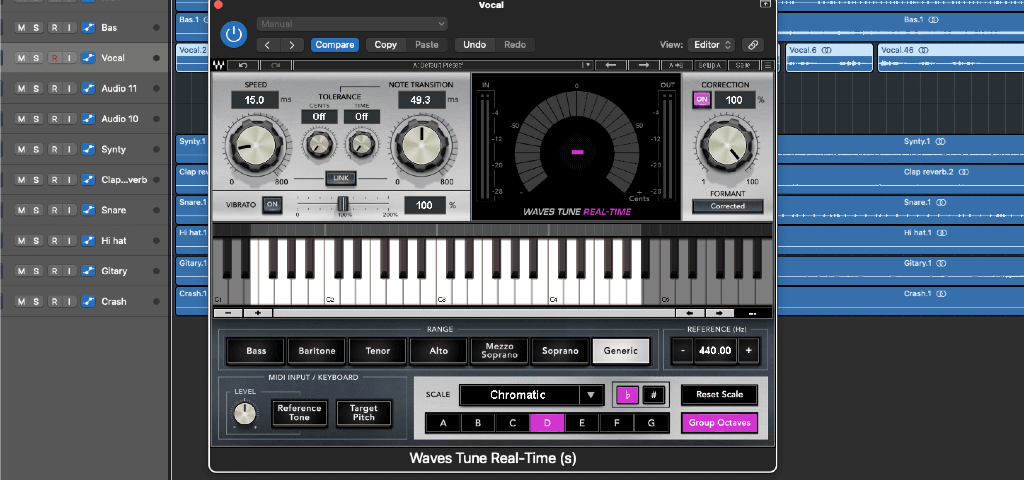Viewport: 1024px width, 480px height.
Task: Click the link chain icon button
Action: (752, 45)
